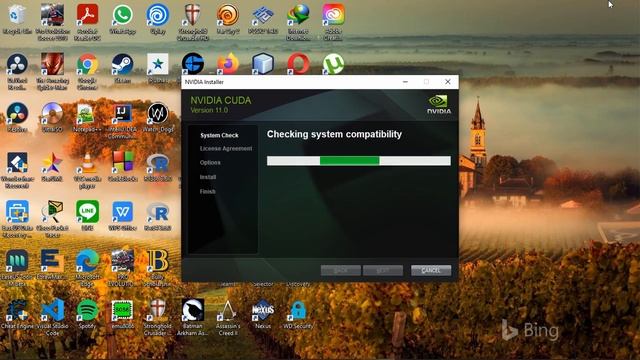Select System Check step in installer sidebar
This screenshot has width=640, height=360.
[219, 135]
